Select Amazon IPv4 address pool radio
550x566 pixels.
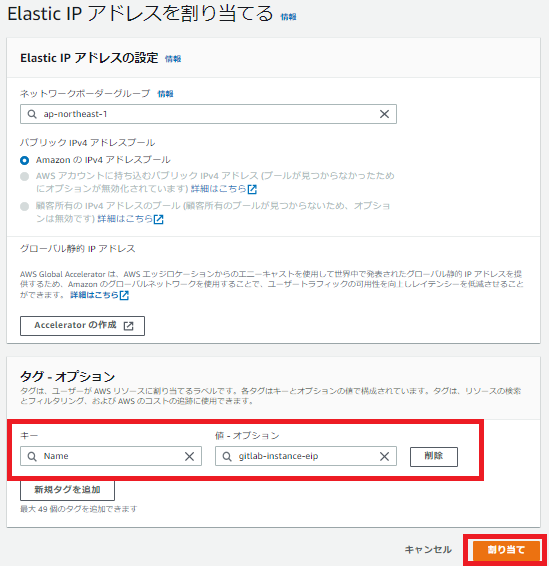pyautogui.click(x=25, y=160)
